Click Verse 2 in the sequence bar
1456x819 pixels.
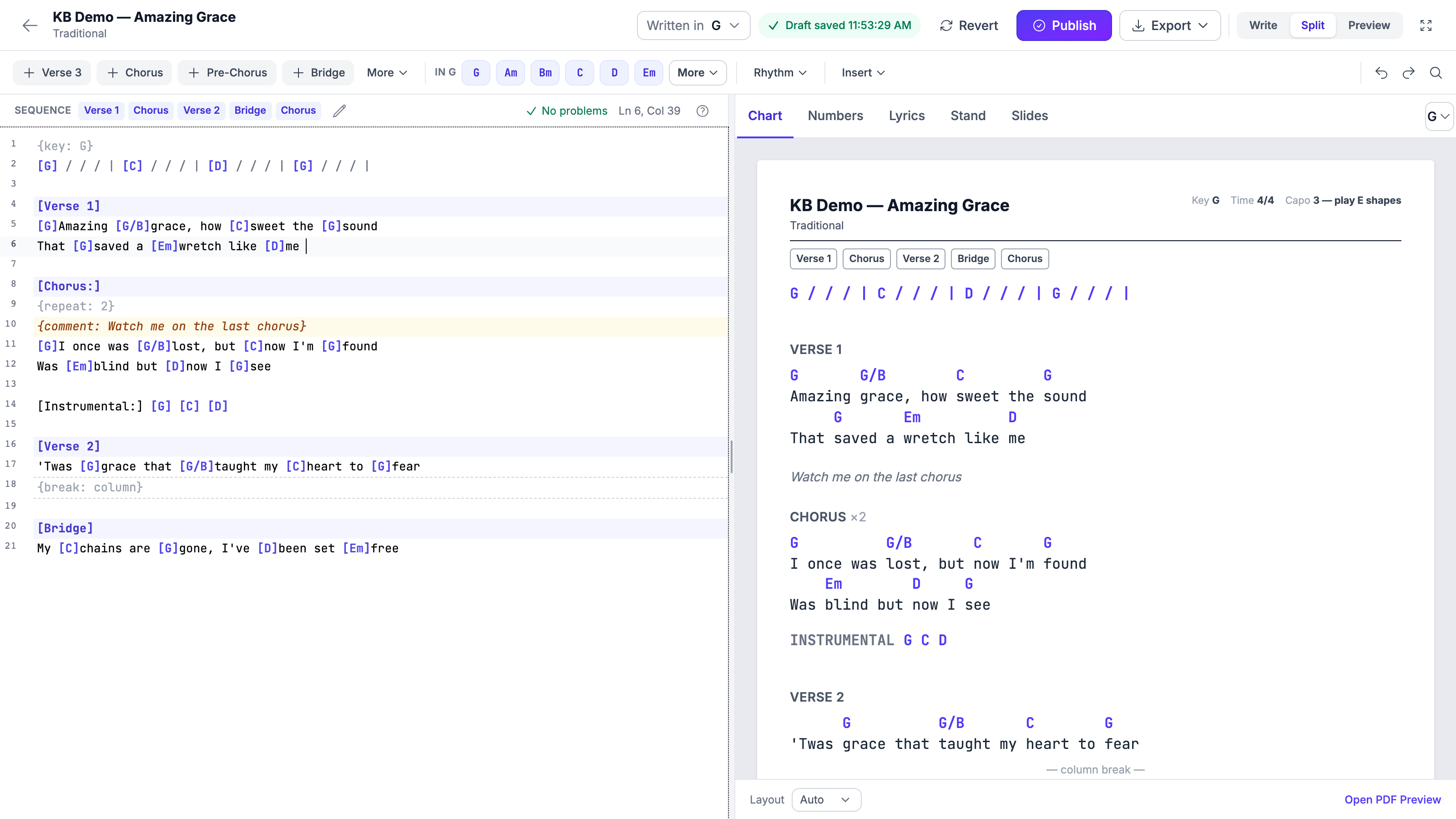[201, 111]
